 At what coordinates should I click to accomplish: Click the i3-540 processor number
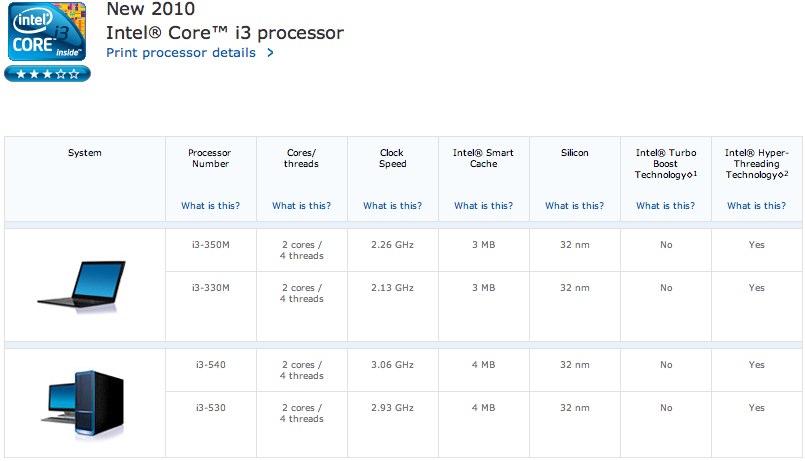[x=210, y=365]
